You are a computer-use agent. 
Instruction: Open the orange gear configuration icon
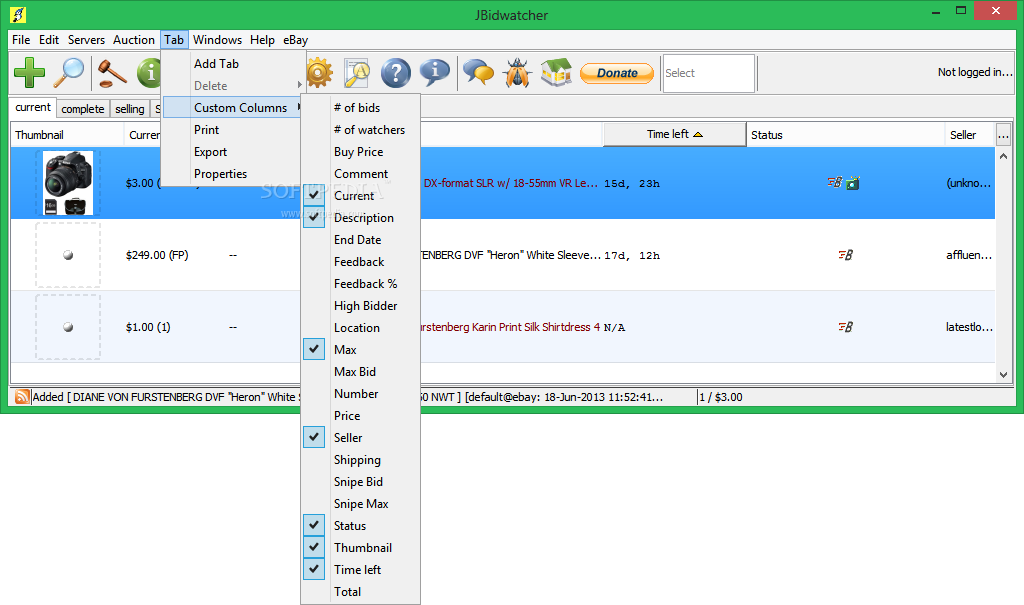point(319,73)
